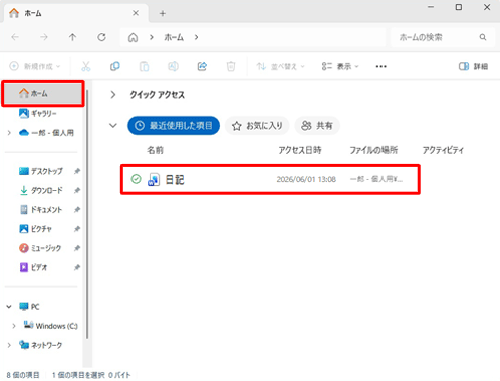Close the ホーム tab
Screen dimensions: 500x381
click(x=136, y=13)
